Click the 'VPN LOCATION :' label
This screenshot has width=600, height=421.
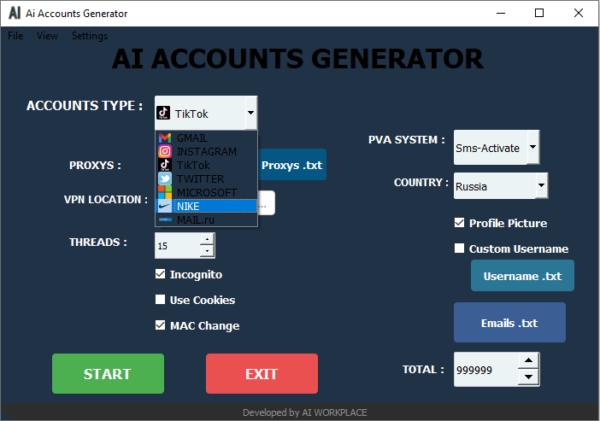coord(106,199)
